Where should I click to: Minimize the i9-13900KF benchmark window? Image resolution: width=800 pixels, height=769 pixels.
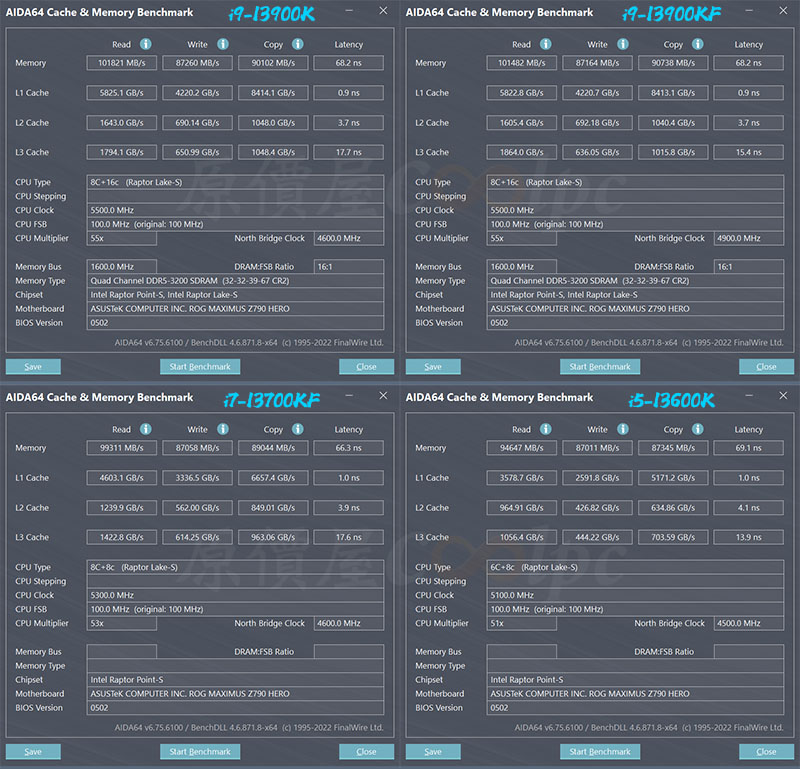point(749,11)
